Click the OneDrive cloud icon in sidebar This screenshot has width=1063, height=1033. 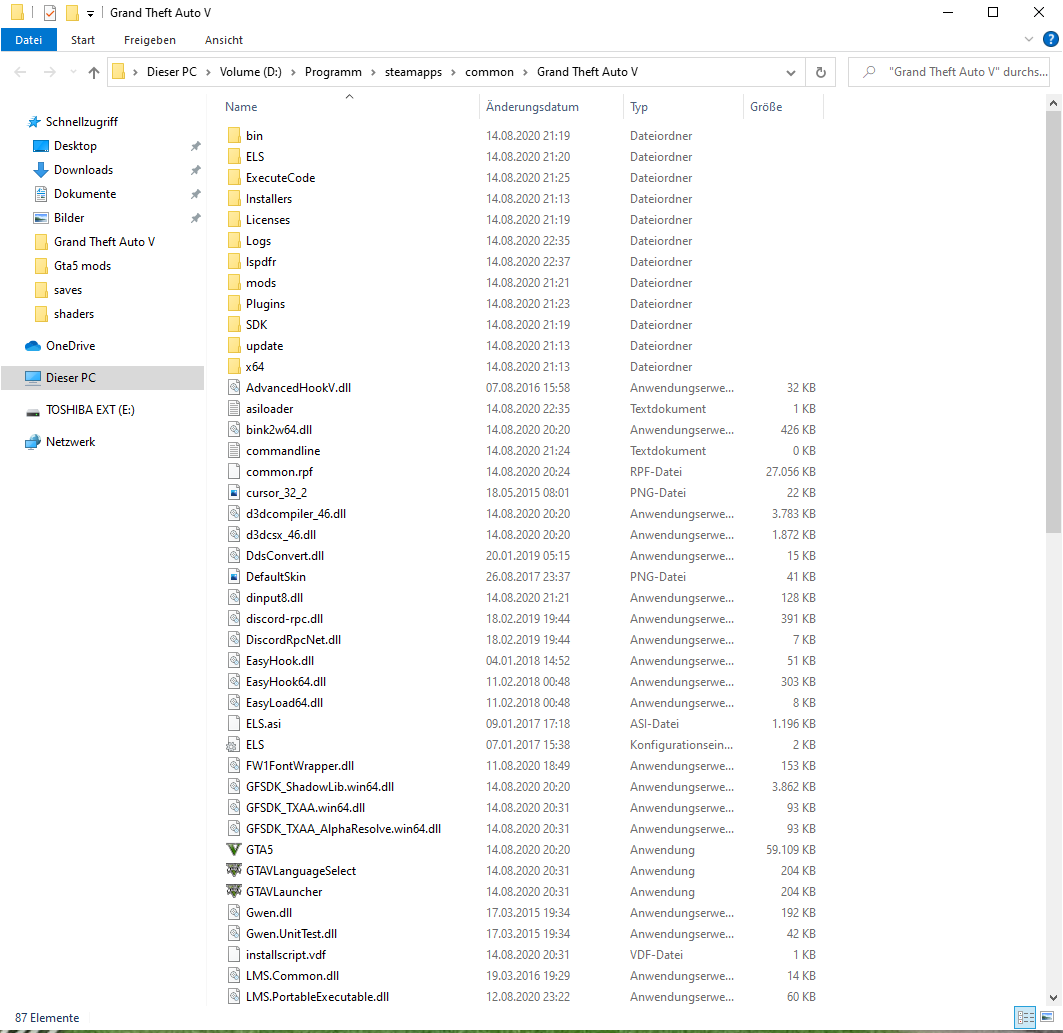point(33,346)
